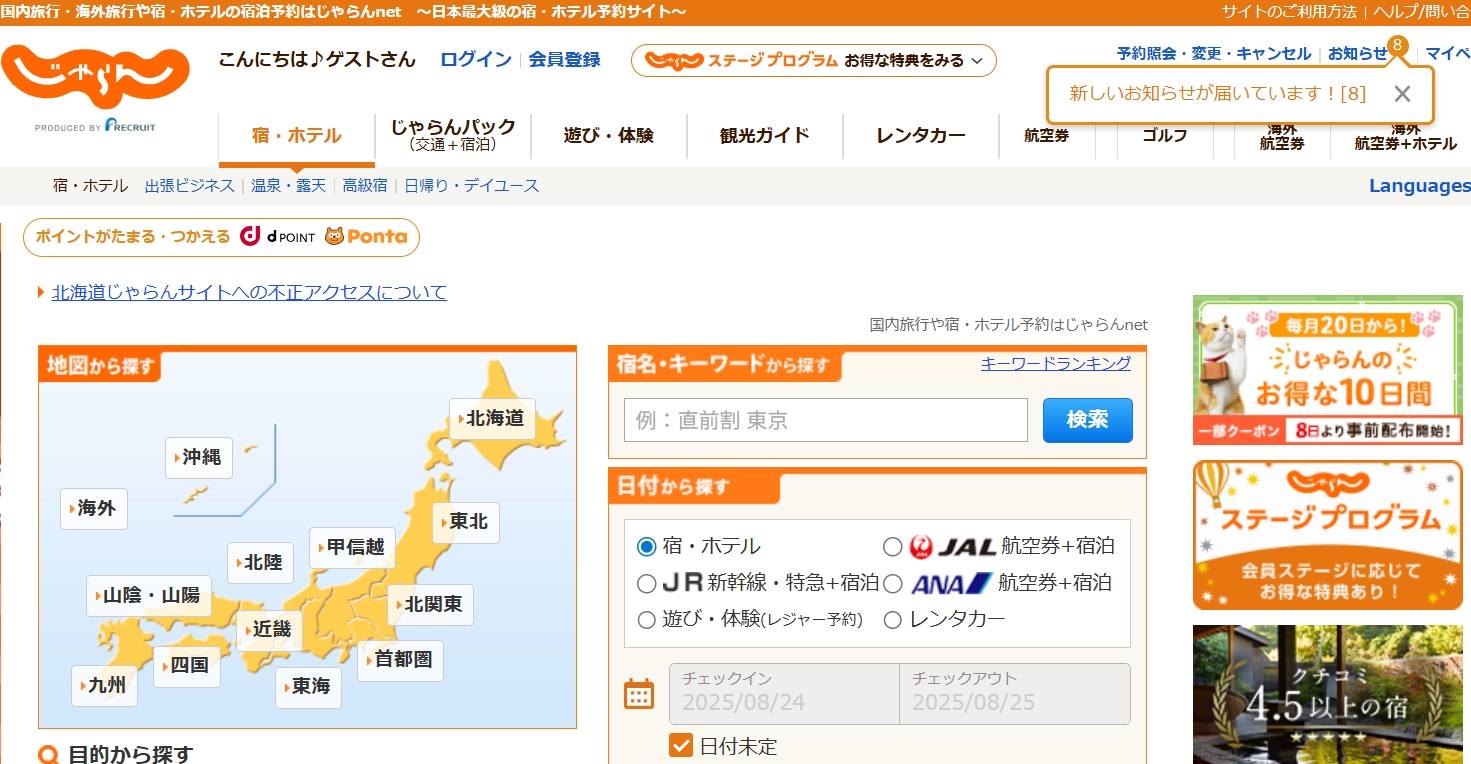Image resolution: width=1471 pixels, height=764 pixels.
Task: Expand the ステージプログラム dropdown
Action: click(x=814, y=60)
